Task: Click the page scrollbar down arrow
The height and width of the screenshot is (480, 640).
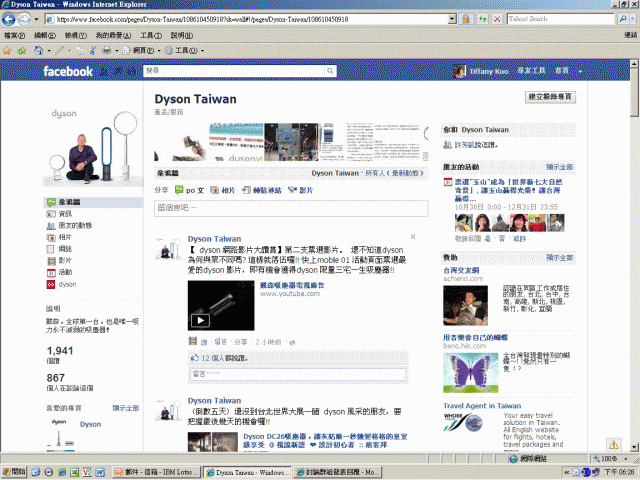Action: click(x=634, y=447)
